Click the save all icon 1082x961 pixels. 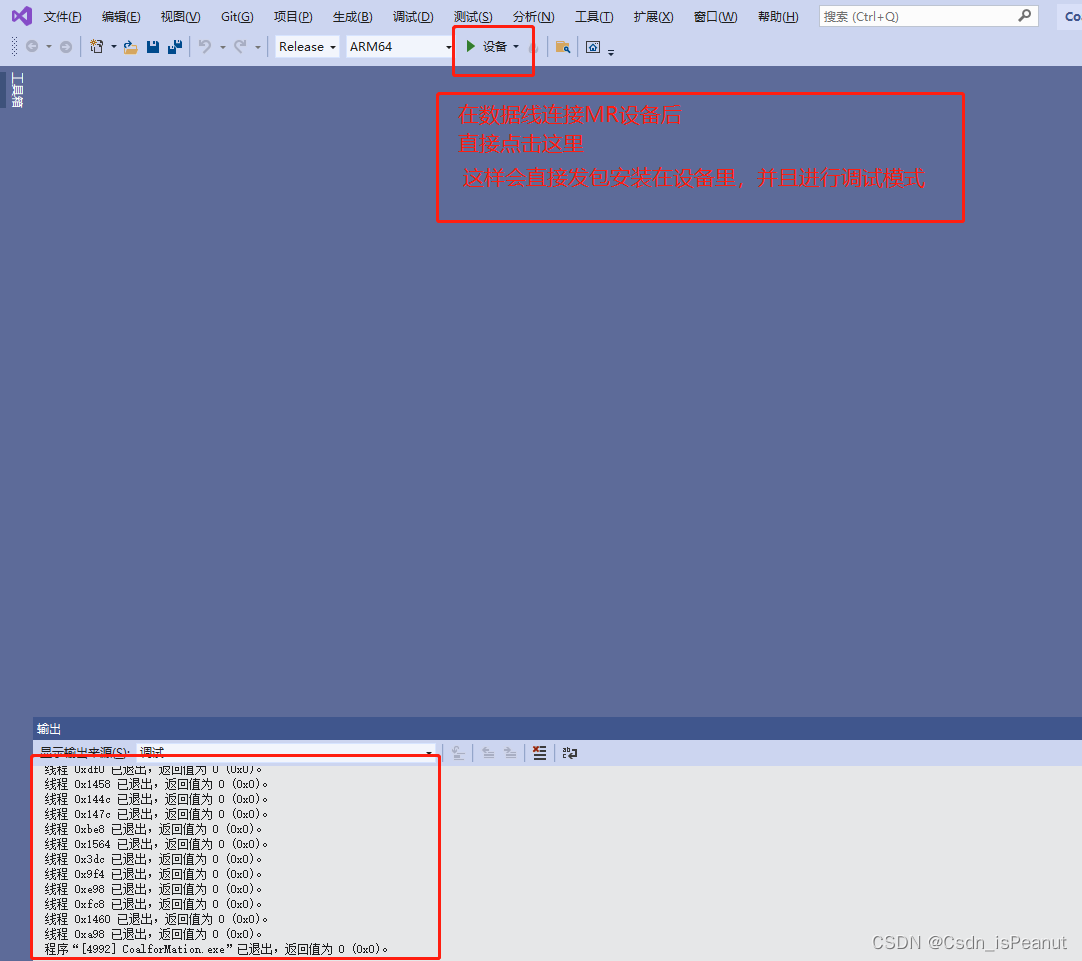[x=175, y=46]
